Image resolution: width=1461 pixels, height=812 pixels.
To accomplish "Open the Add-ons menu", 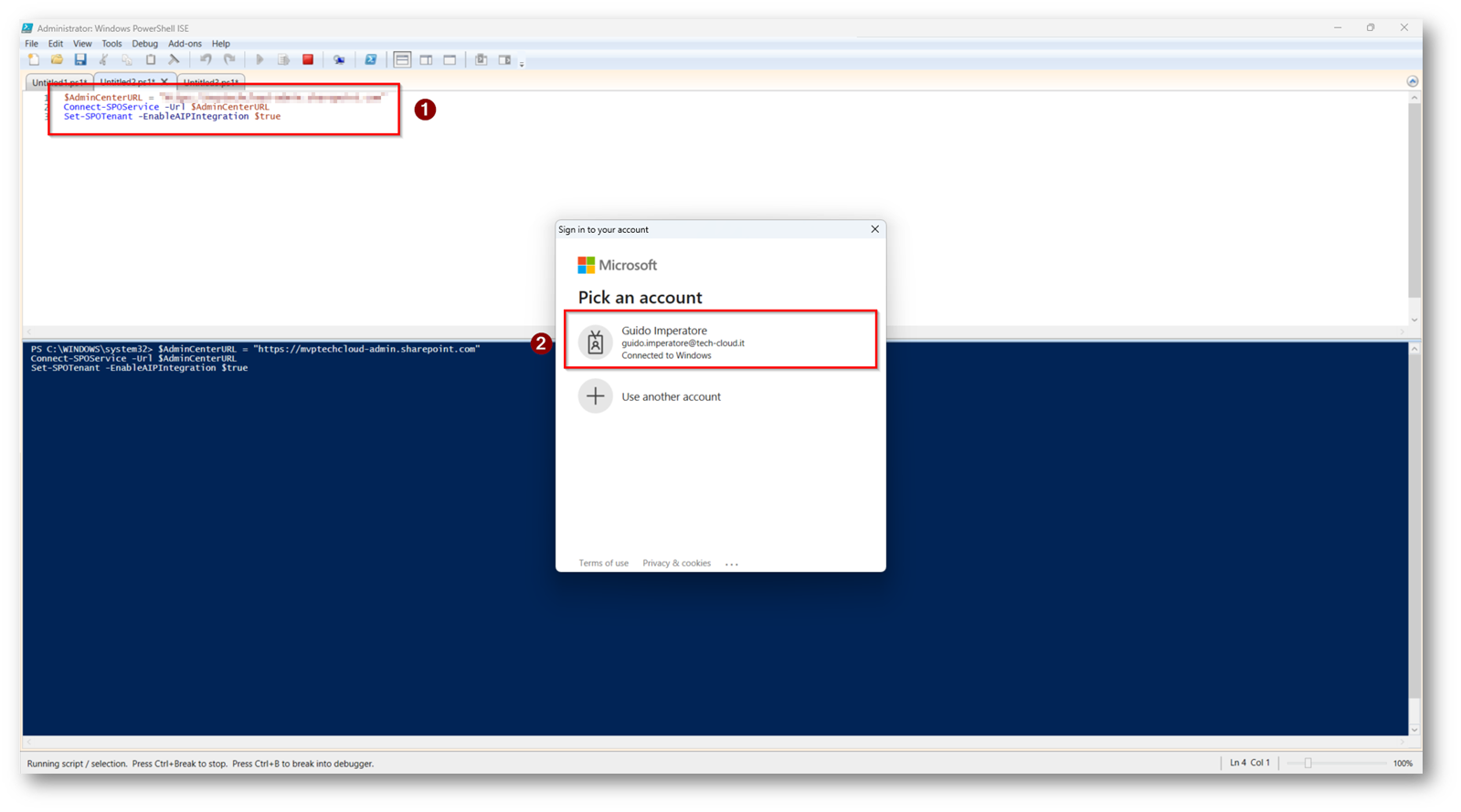I will (185, 44).
